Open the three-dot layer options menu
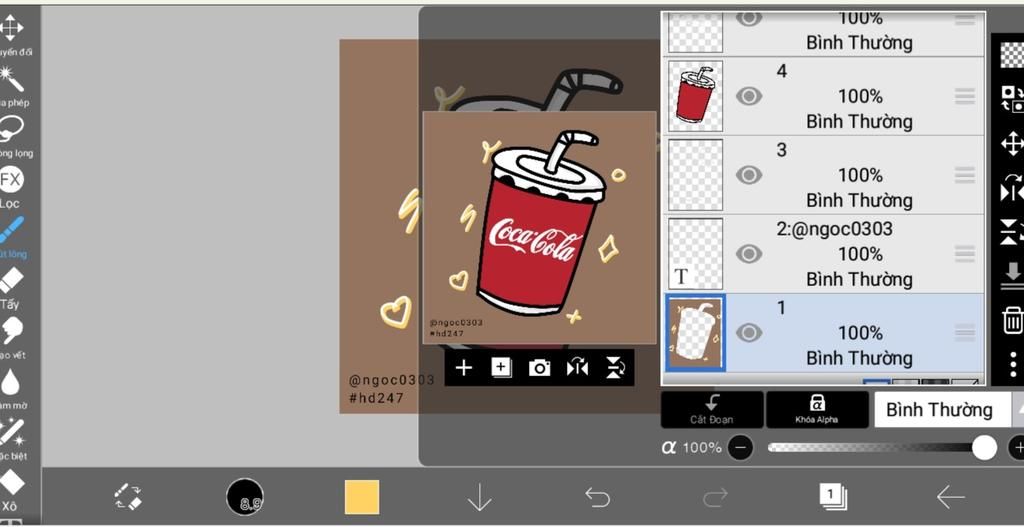The width and height of the screenshot is (1024, 527). click(1012, 364)
